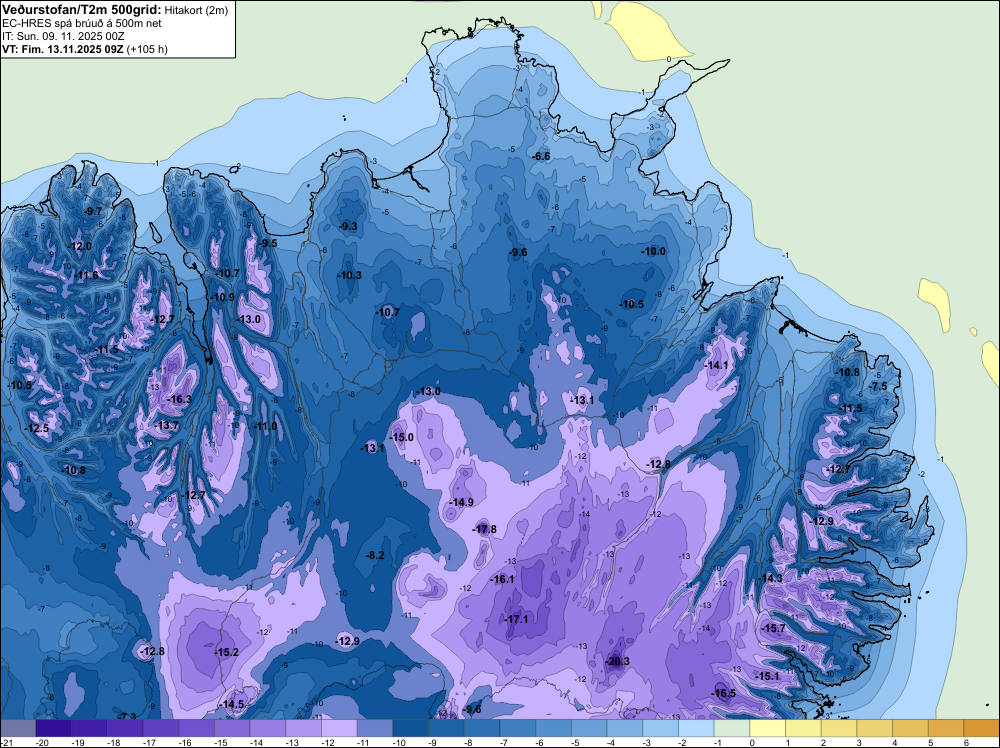The image size is (1000, 748).
Task: Click the -16.1 temperature value on the map
Action: (503, 579)
